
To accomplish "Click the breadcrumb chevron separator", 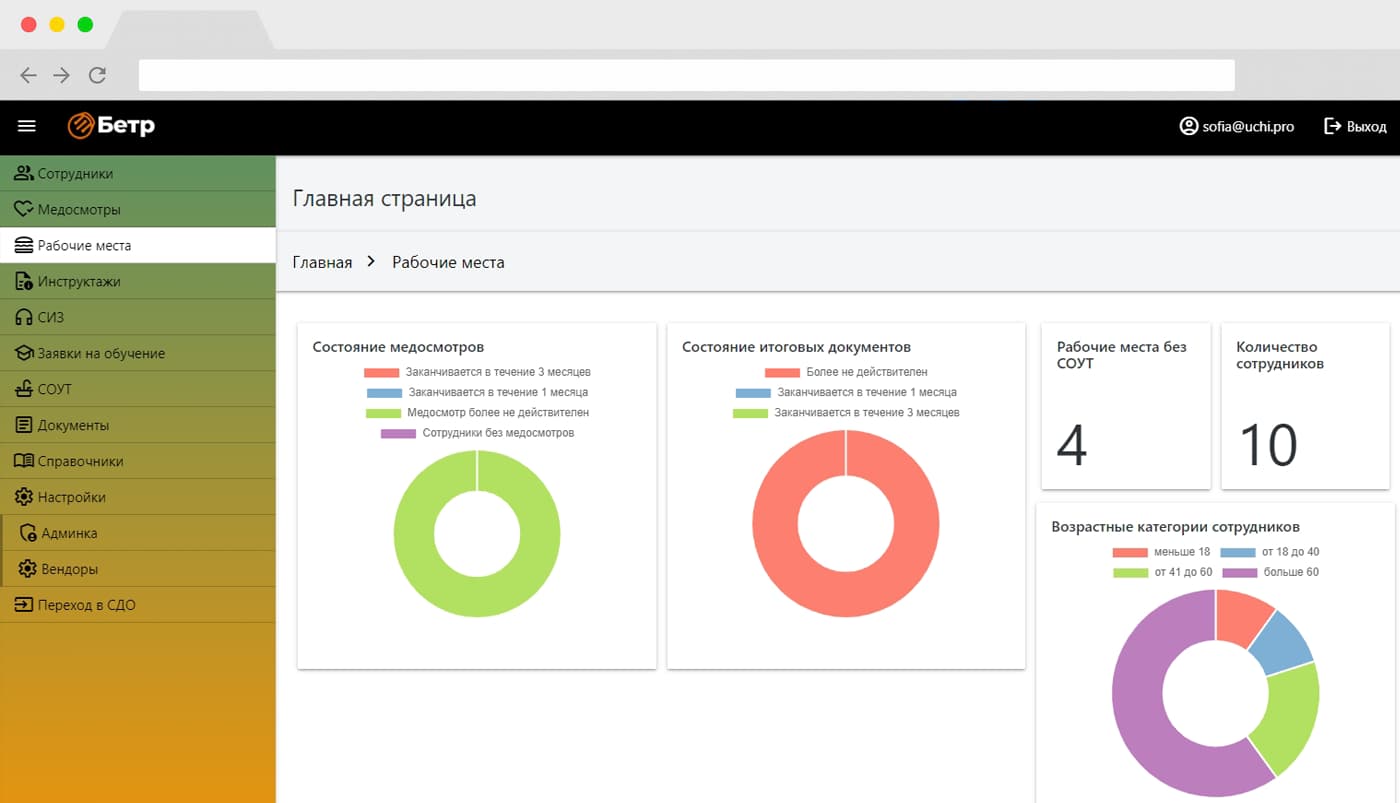I will 371,261.
